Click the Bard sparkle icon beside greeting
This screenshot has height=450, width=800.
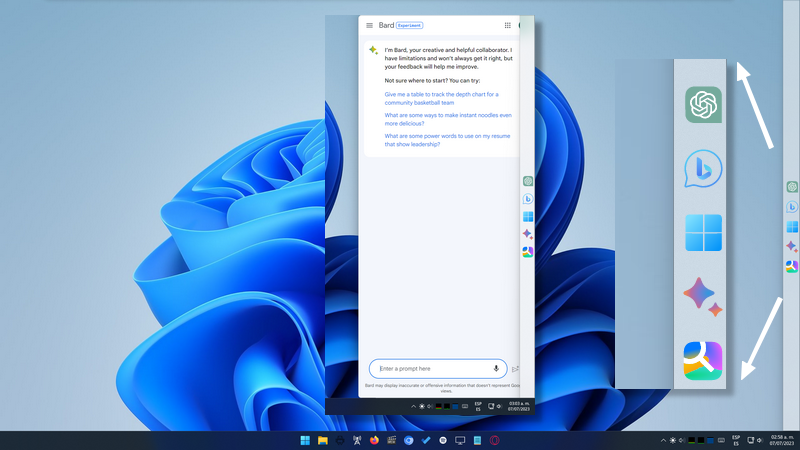pos(373,50)
